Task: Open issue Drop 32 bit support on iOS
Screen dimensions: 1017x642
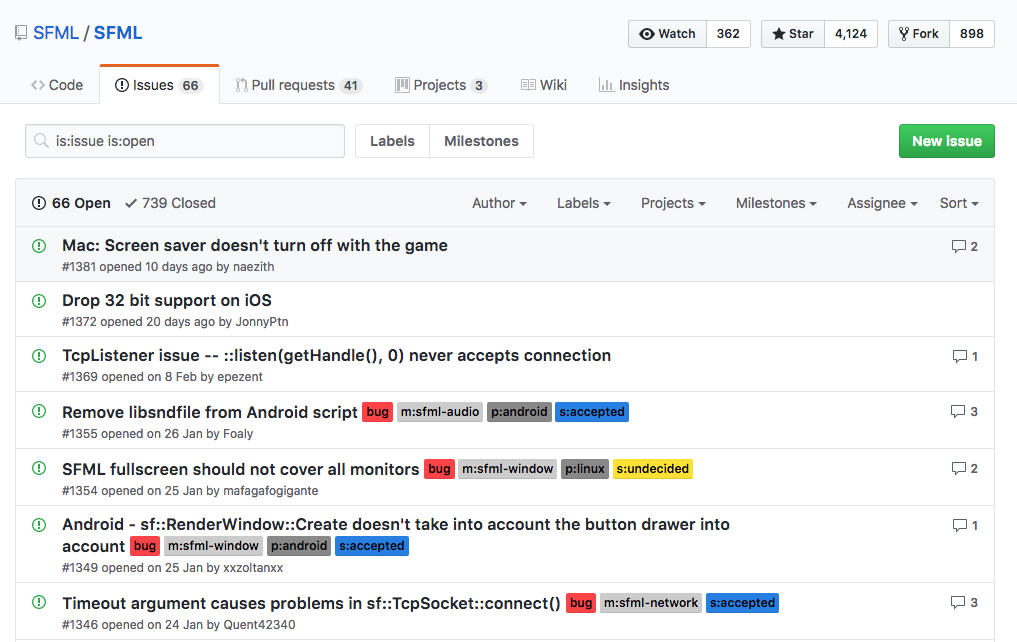Action: [x=167, y=300]
